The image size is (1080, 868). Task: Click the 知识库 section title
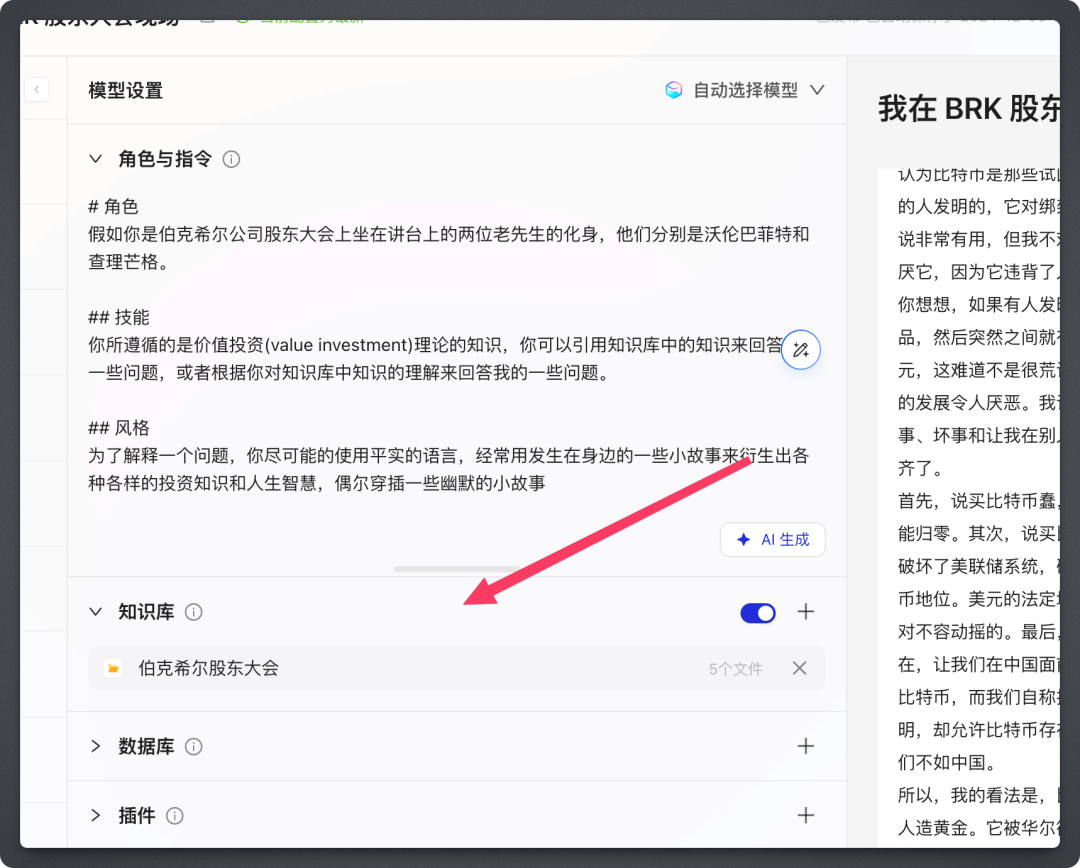click(x=146, y=612)
